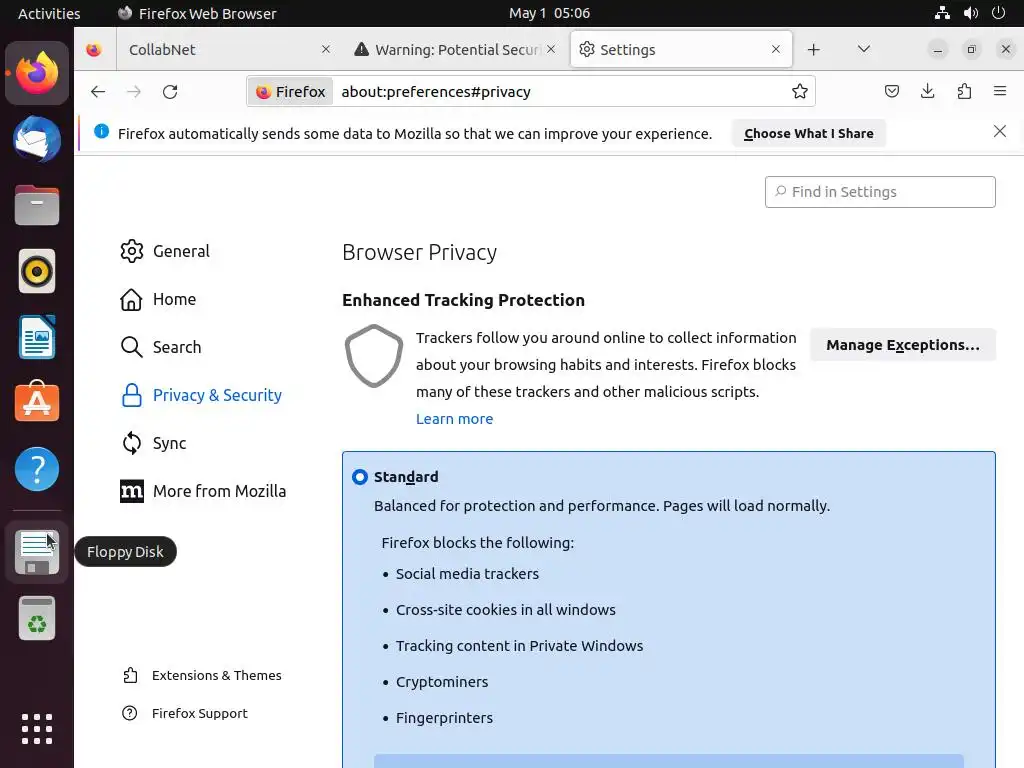Open the Firefox application menu

[1000, 92]
